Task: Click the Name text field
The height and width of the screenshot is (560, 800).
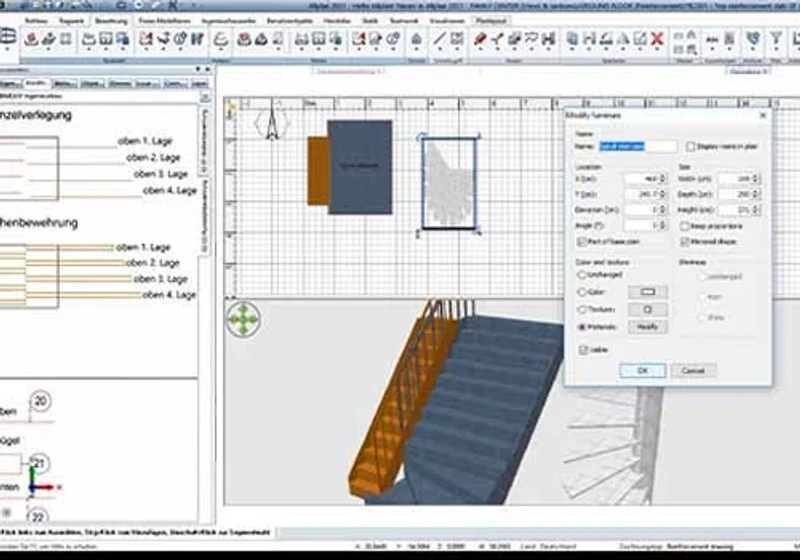Action: coord(638,147)
